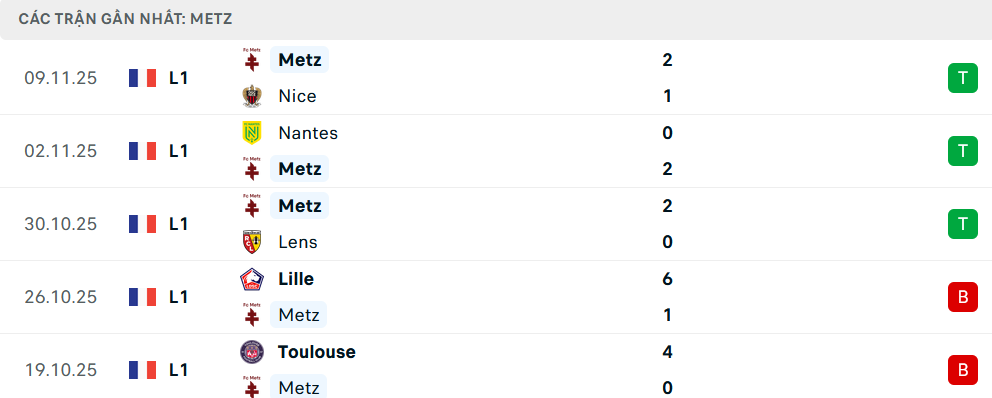Click the 30.10.25 match date
The height and width of the screenshot is (398, 992).
click(x=61, y=224)
